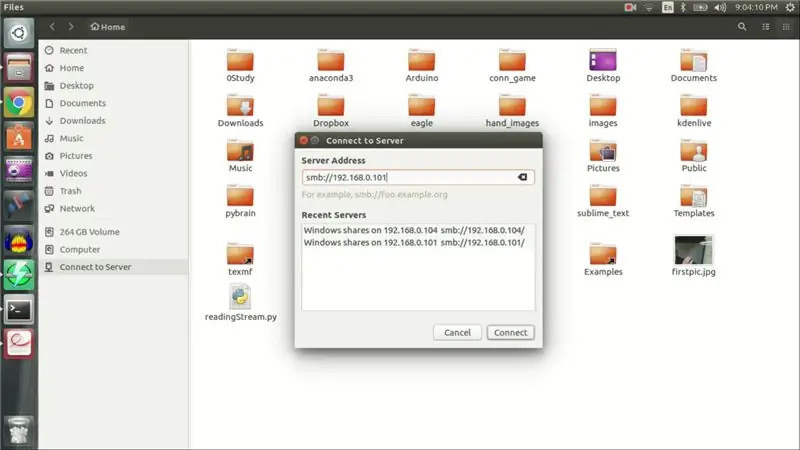The width and height of the screenshot is (800, 450).
Task: Open Downloads in the sidebar
Action: tap(82, 120)
